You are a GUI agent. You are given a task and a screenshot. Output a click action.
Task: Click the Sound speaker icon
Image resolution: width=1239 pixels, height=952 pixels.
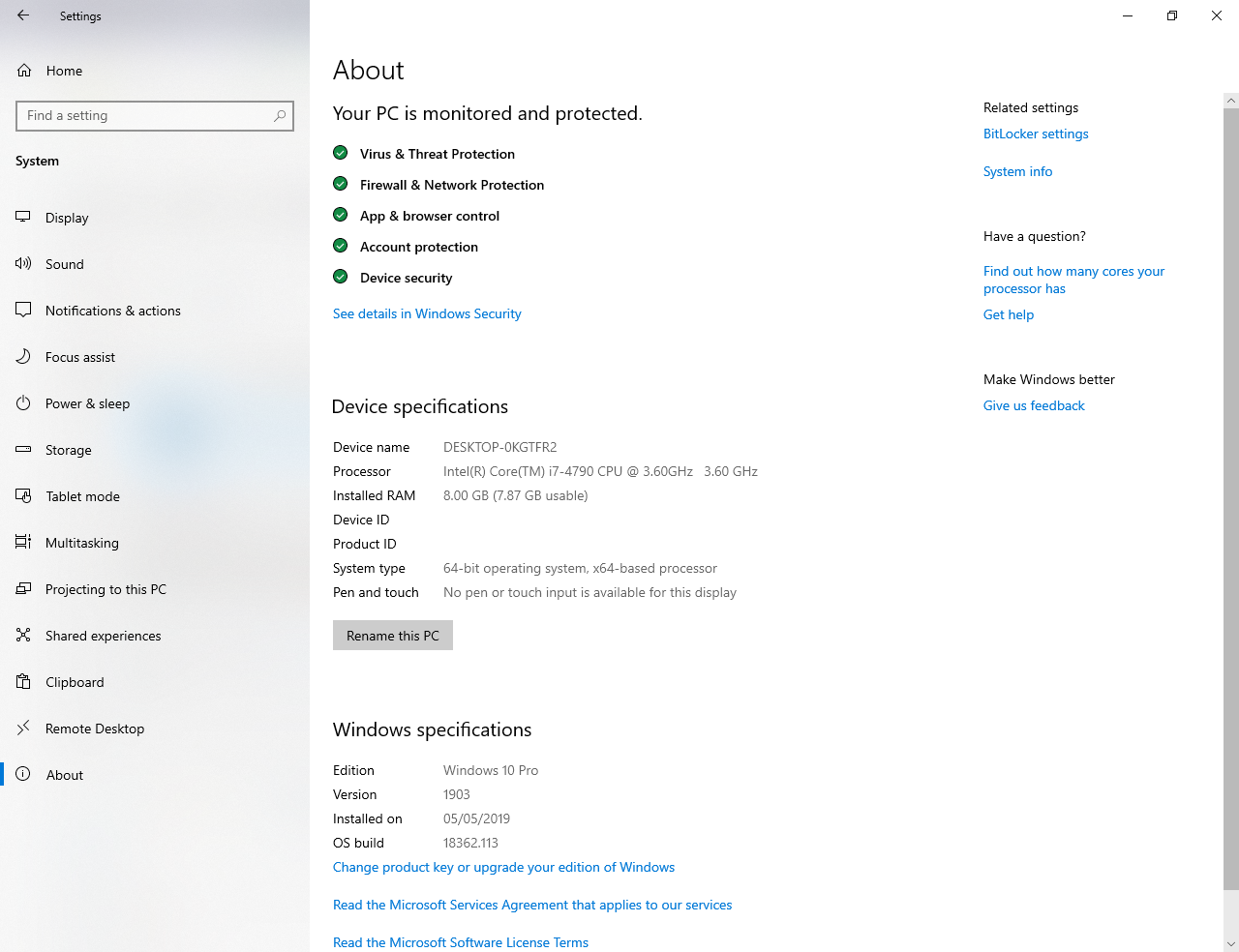point(23,264)
